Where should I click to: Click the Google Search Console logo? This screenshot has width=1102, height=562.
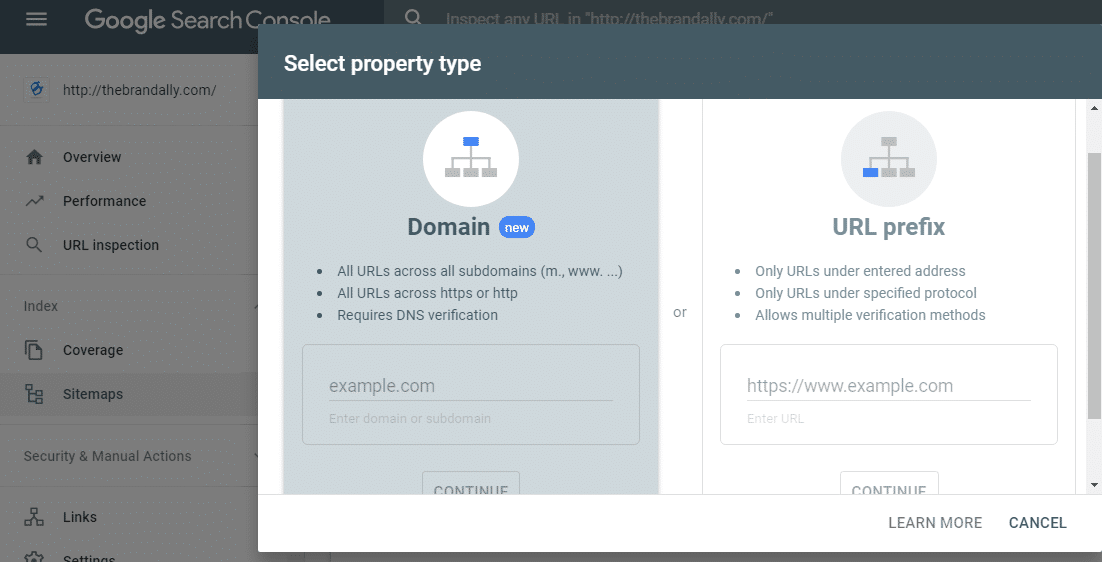coord(207,20)
